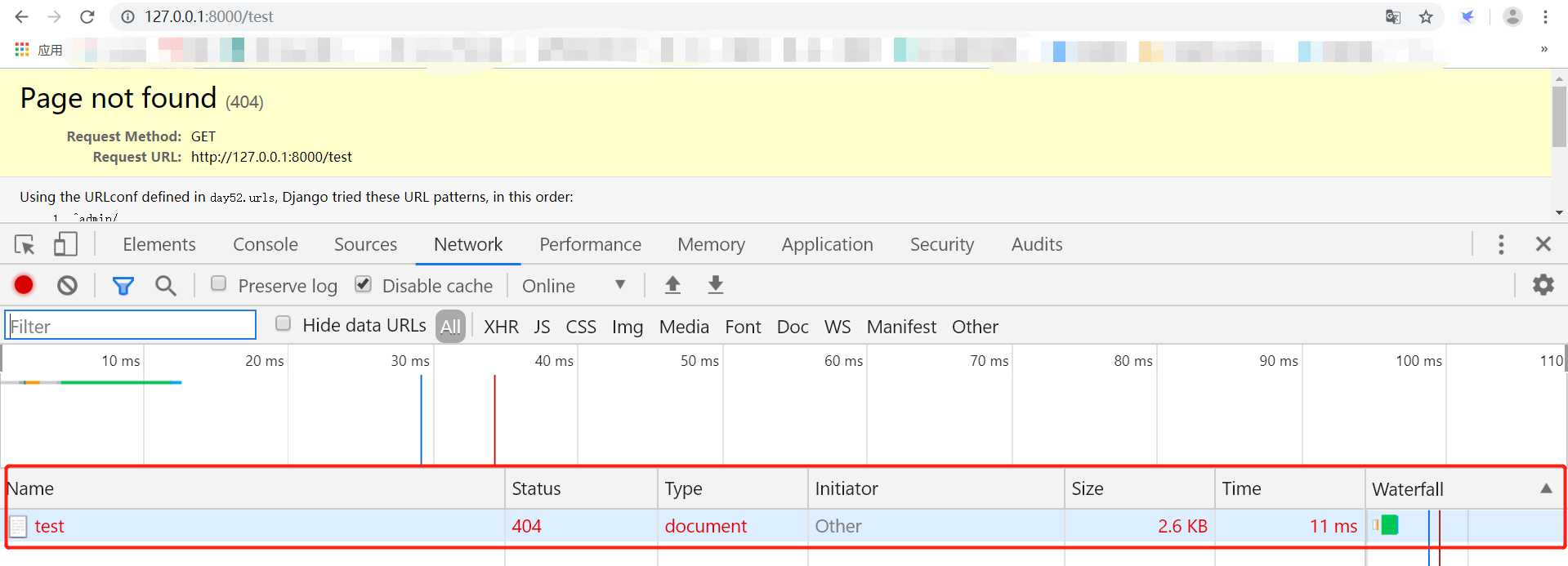Click the request overview timeline bar
This screenshot has width=1568, height=566.
click(91, 382)
